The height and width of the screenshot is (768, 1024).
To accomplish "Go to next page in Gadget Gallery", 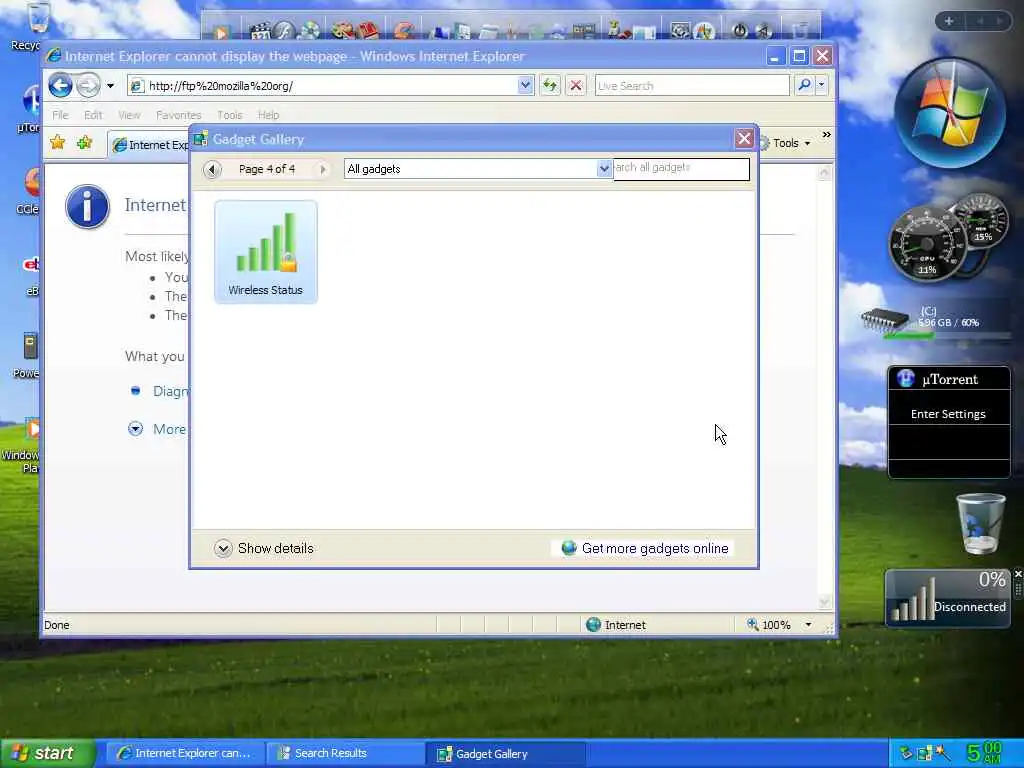I will 322,169.
